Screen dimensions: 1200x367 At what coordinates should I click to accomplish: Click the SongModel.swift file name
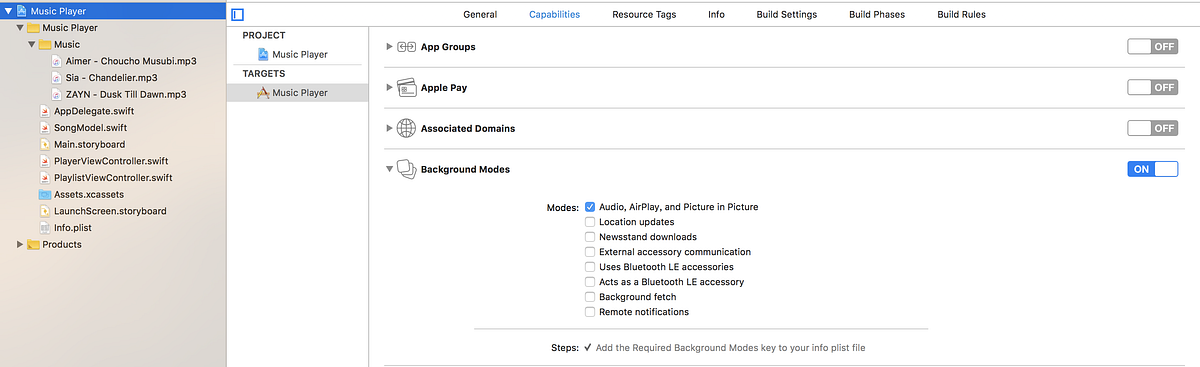click(x=90, y=128)
